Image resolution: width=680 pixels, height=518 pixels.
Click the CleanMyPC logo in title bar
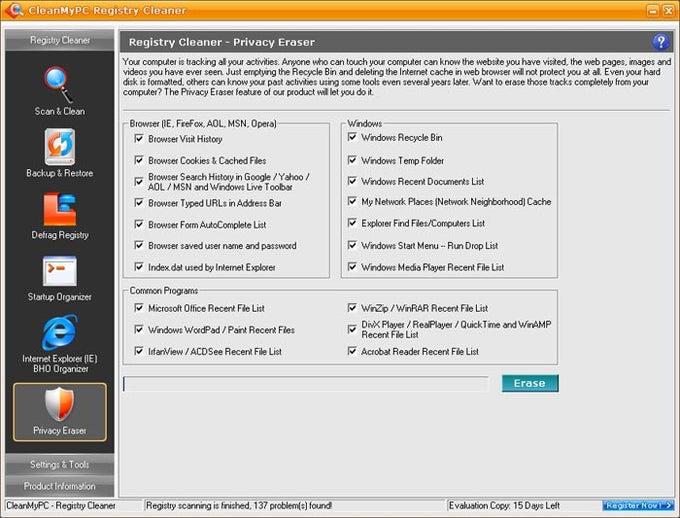pyautogui.click(x=13, y=10)
